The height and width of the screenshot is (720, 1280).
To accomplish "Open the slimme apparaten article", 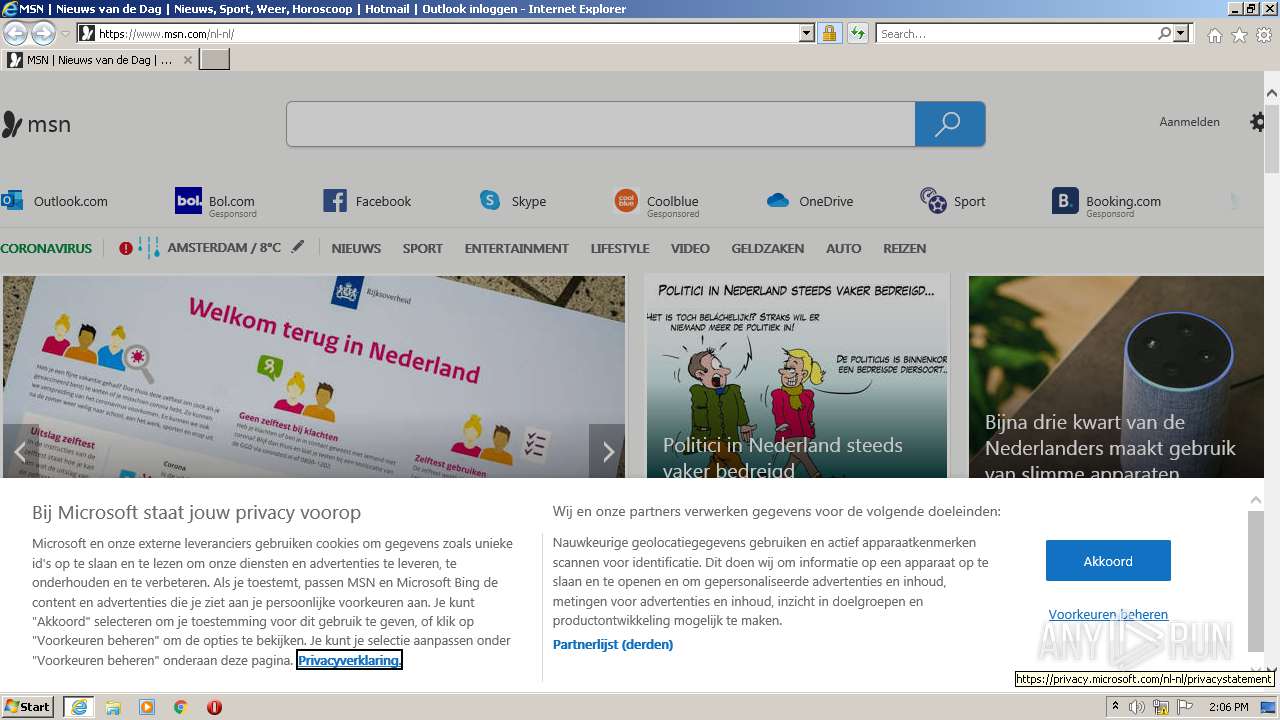I will [x=1117, y=377].
